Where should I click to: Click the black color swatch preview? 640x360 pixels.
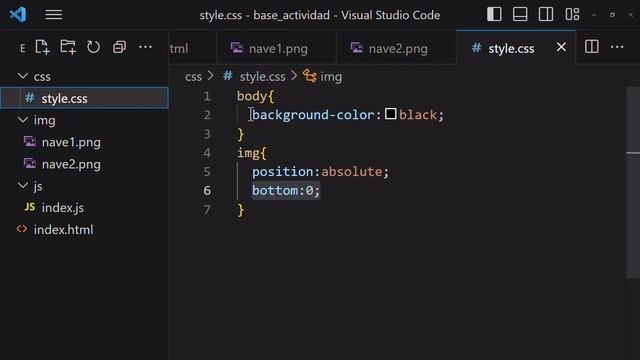click(x=391, y=114)
